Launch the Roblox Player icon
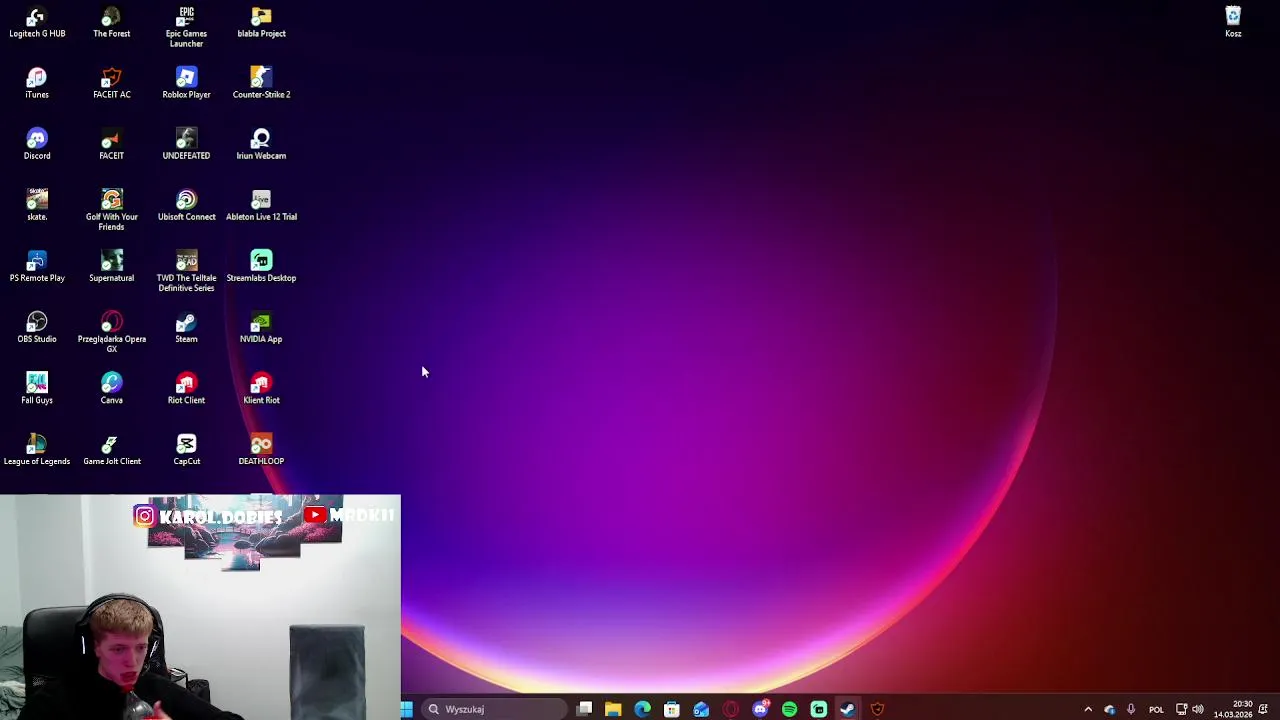 (x=186, y=84)
